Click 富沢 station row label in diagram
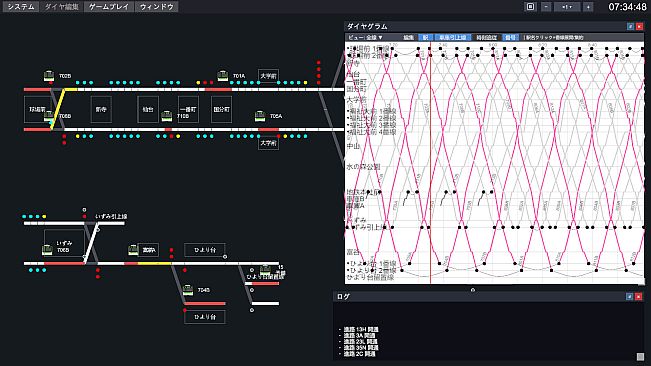 tap(353, 252)
